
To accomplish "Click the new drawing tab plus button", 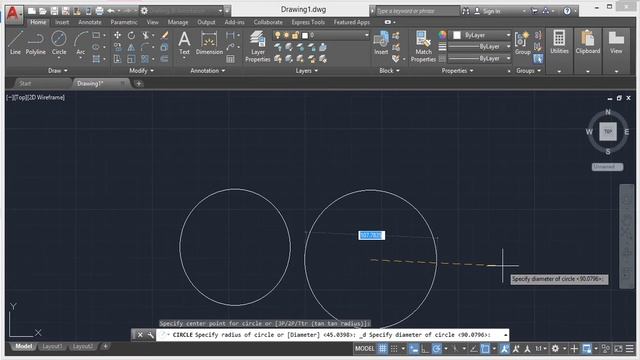I will pyautogui.click(x=139, y=84).
